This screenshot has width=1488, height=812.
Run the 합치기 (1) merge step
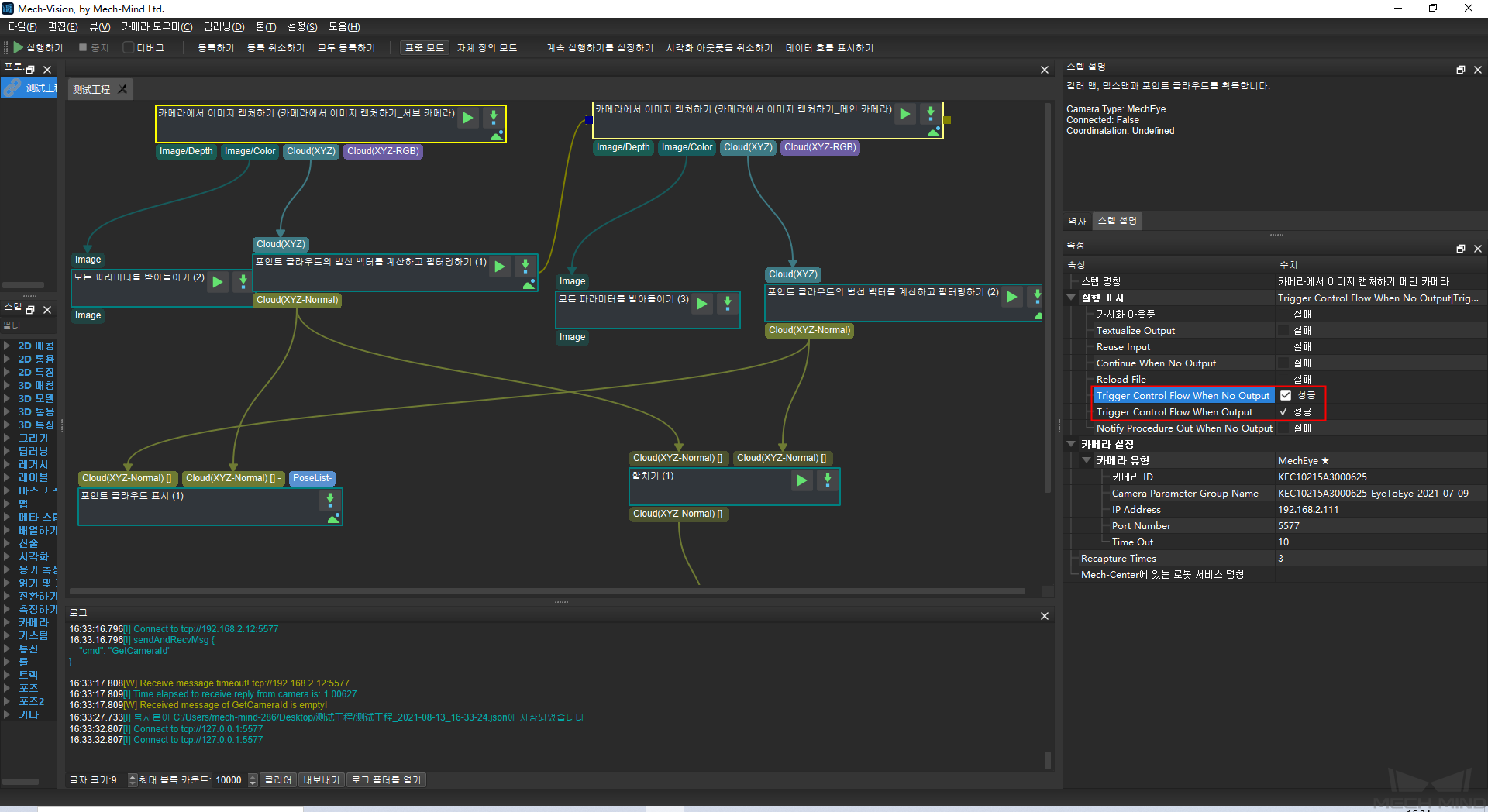[x=802, y=480]
